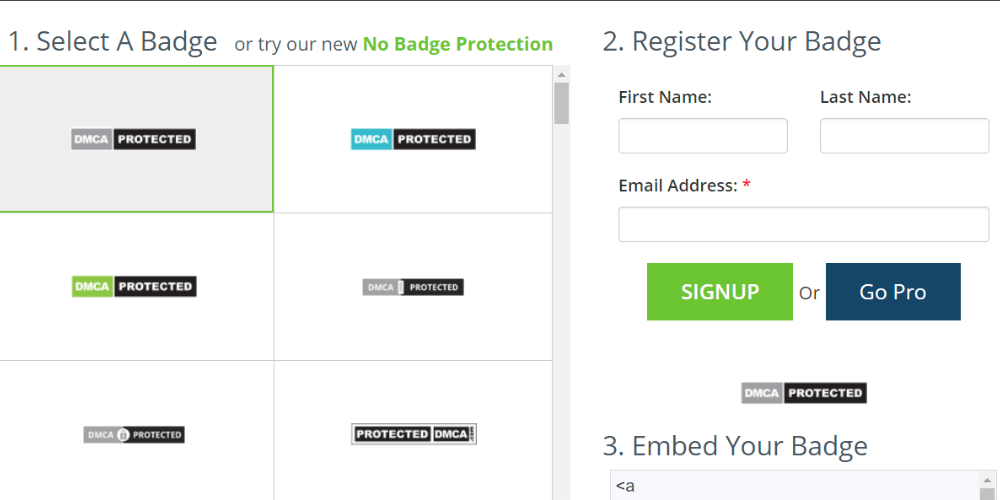Click the embed code box scroll-up arrow

coord(987,480)
